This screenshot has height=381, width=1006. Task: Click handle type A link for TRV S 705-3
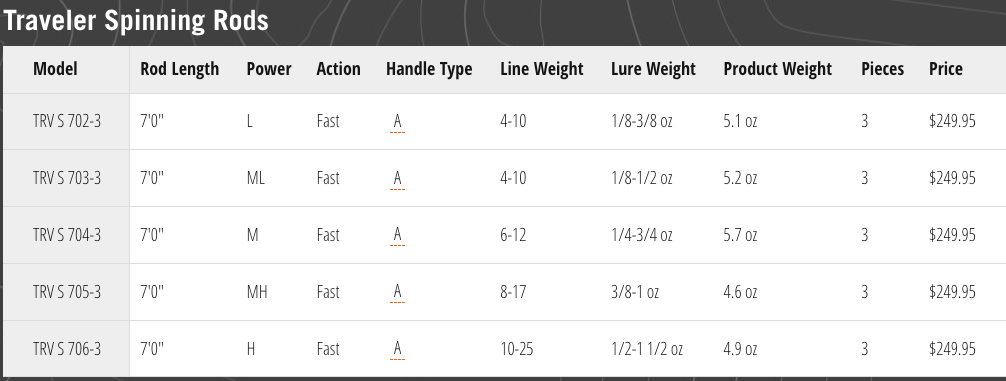(397, 292)
